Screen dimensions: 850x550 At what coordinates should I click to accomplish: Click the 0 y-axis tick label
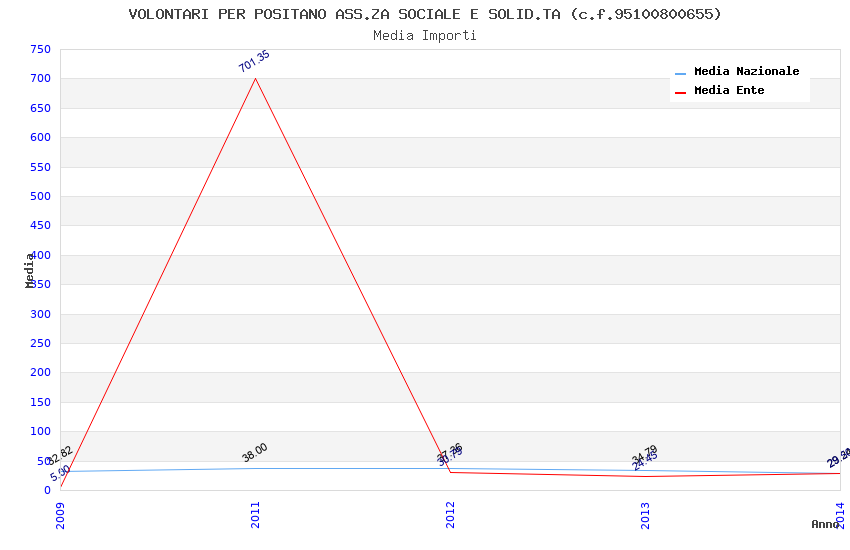48,490
